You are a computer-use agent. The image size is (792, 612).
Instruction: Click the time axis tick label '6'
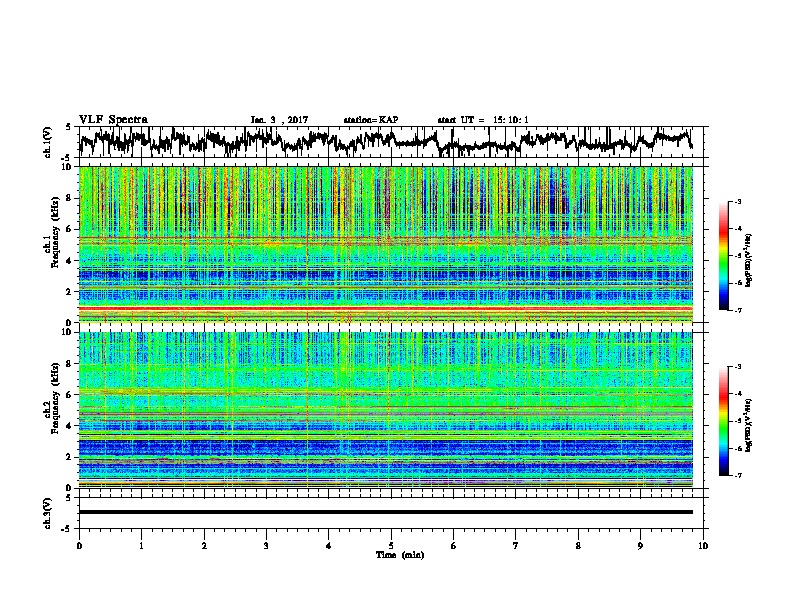(454, 546)
